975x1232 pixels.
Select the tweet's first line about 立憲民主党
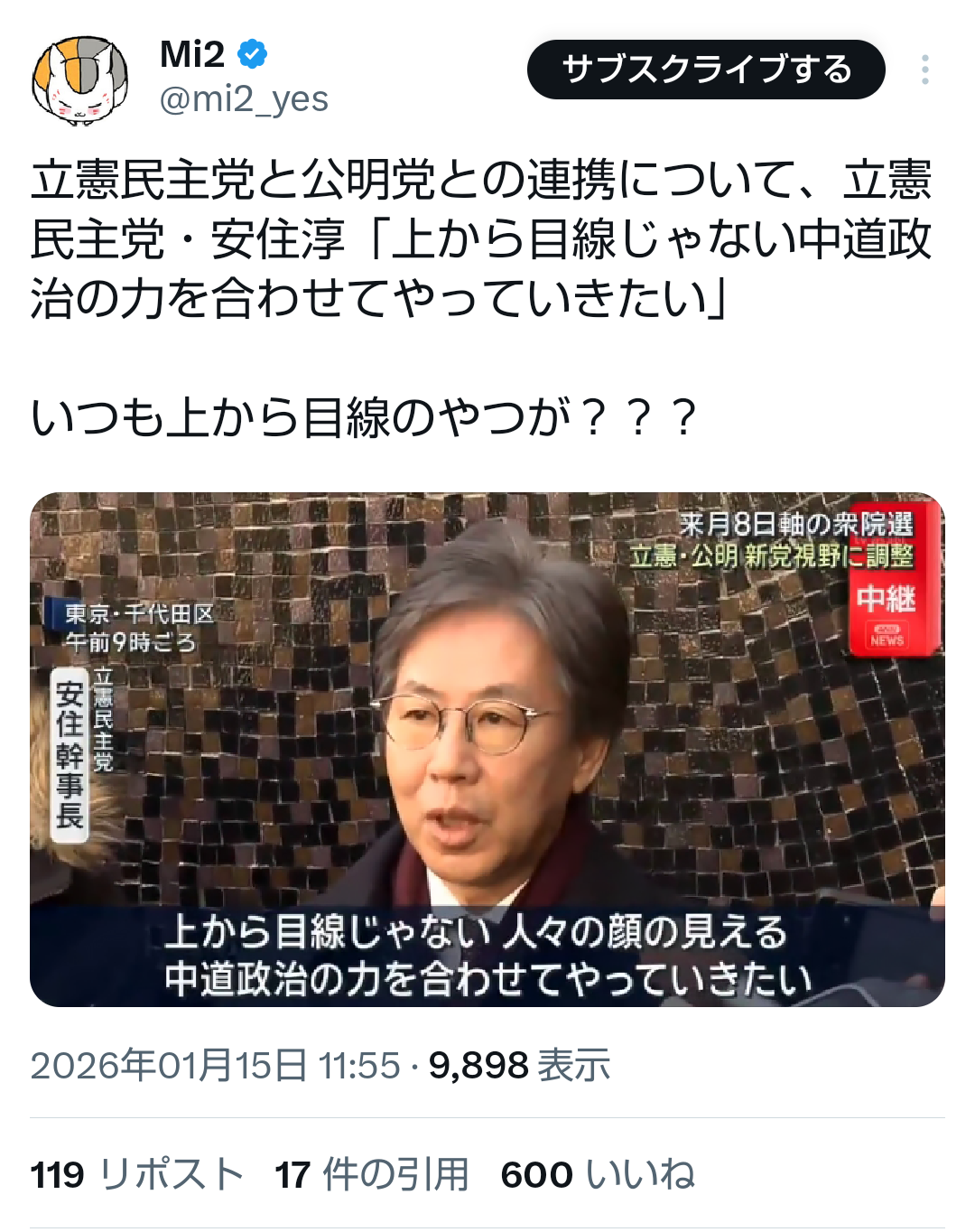coord(481,180)
